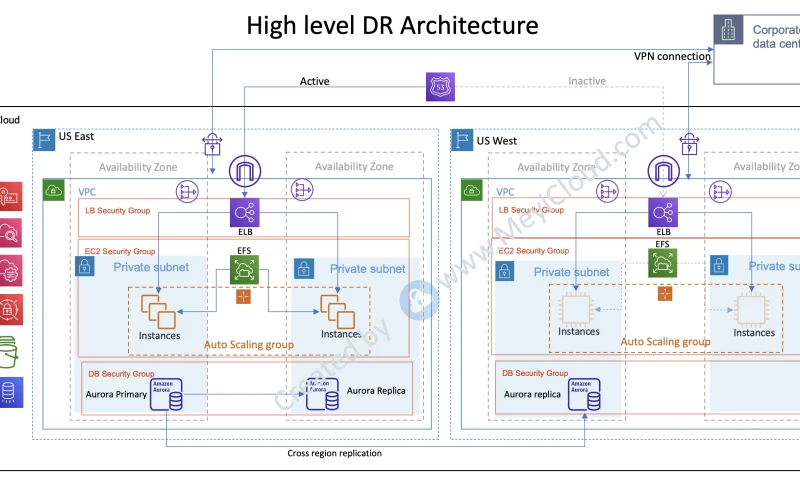Image resolution: width=800 pixels, height=480 pixels.
Task: Click the US West Aurora replica database icon
Action: 585,394
